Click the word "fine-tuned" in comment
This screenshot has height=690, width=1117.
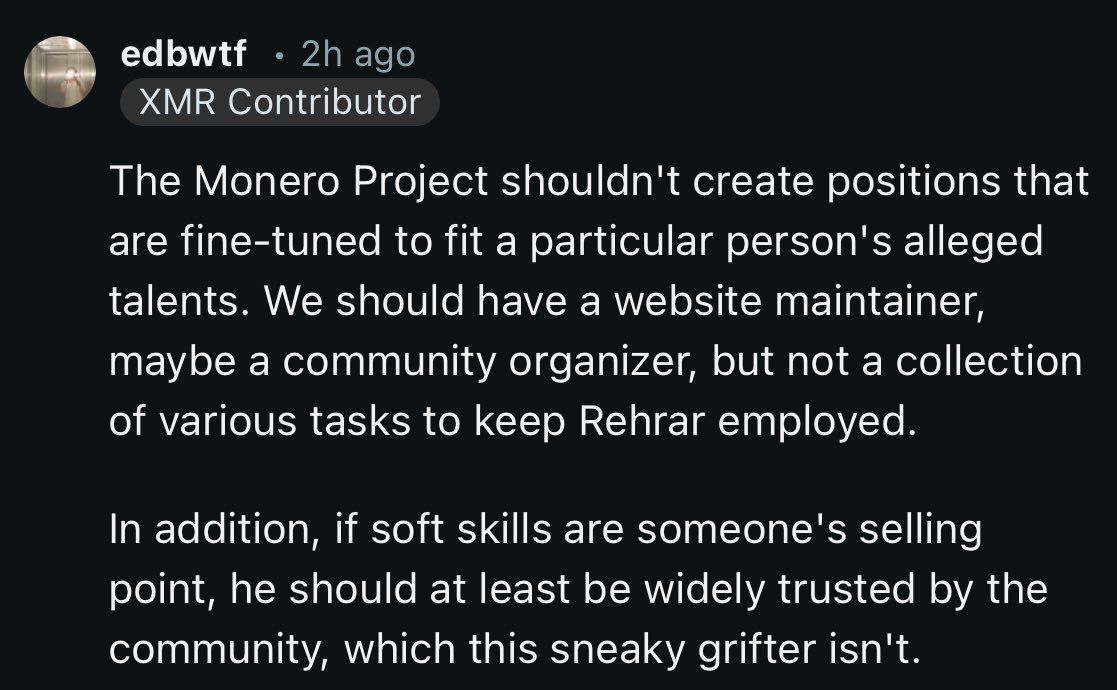tap(281, 241)
